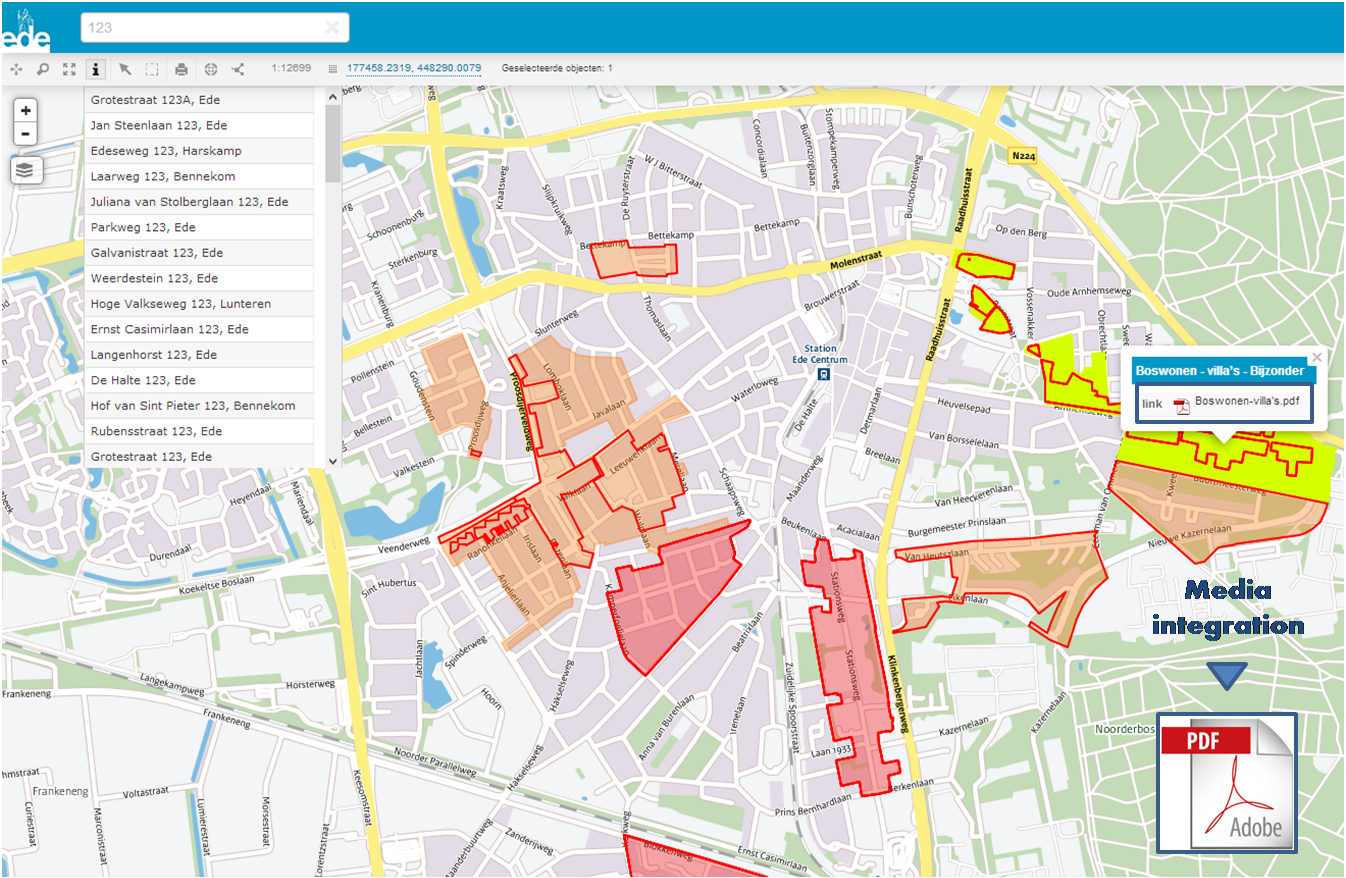Screen dimensions: 1346x878
Task: Clear the search field with X
Action: [x=332, y=28]
